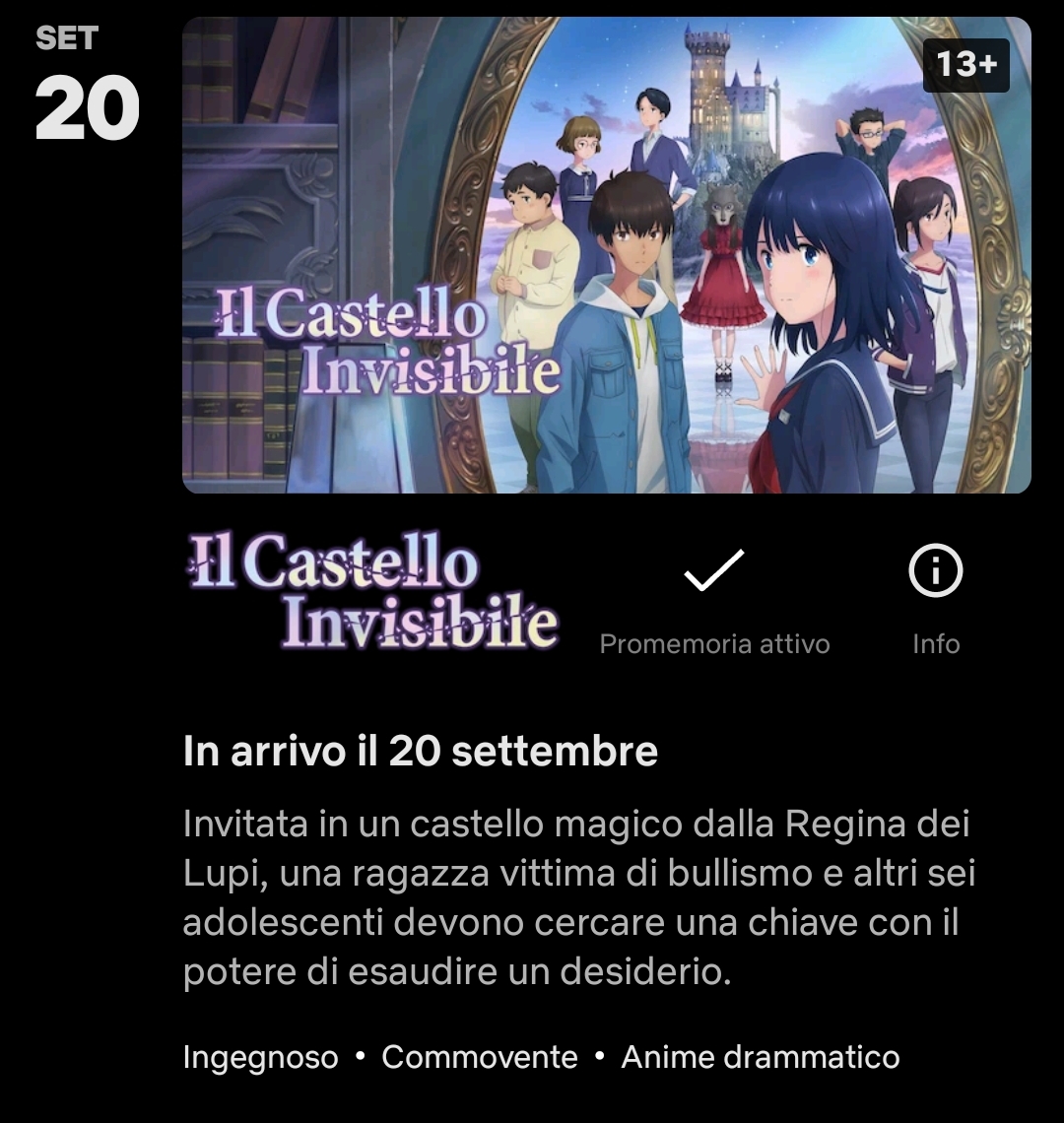This screenshot has width=1064, height=1123.
Task: Click the checkmark reminder icon
Action: [x=714, y=570]
